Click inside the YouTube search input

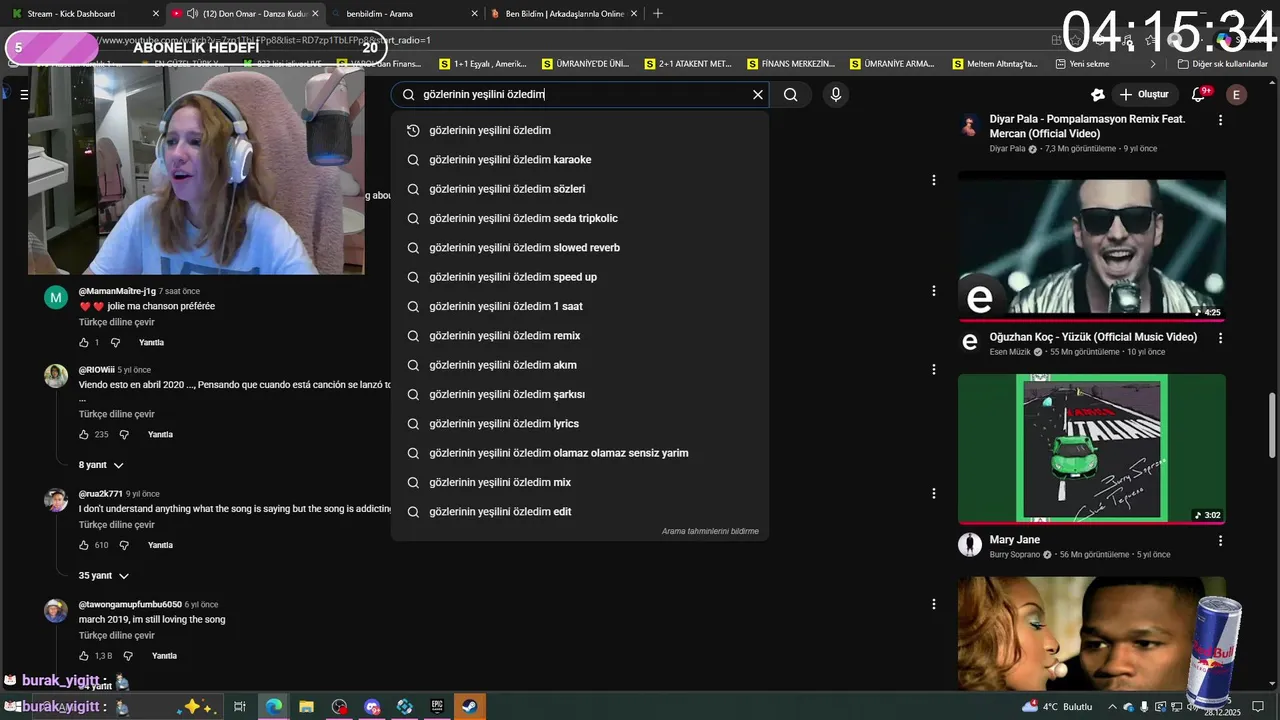coord(580,95)
